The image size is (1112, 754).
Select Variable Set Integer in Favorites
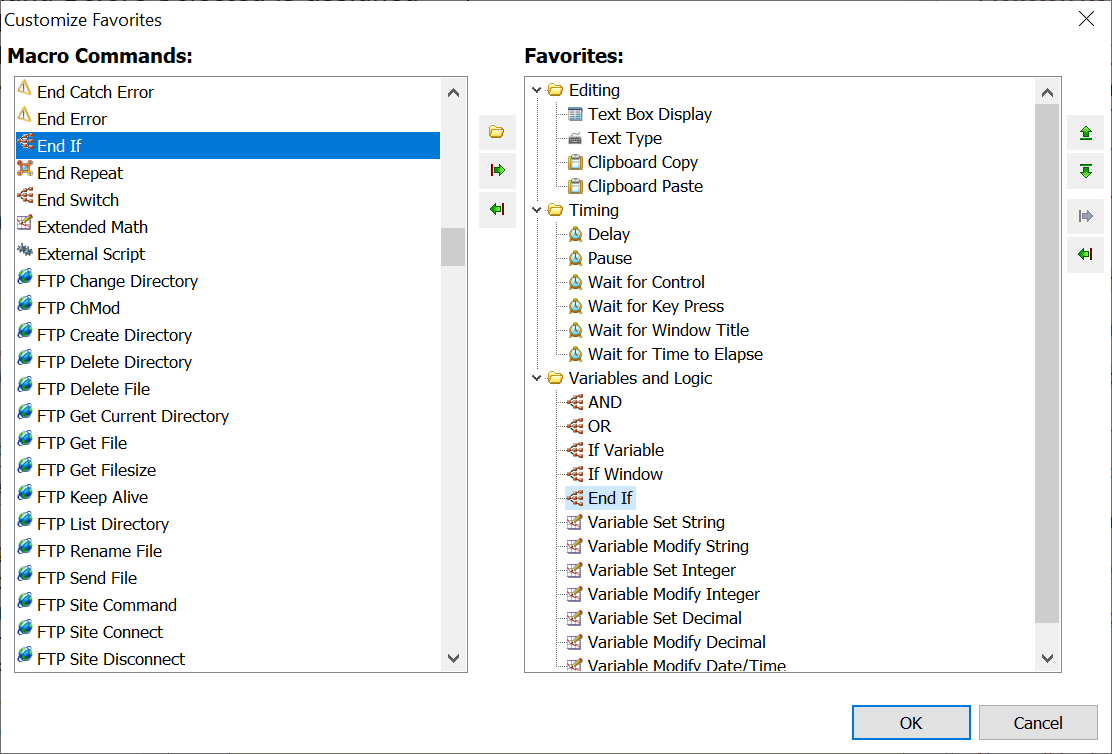[x=661, y=570]
